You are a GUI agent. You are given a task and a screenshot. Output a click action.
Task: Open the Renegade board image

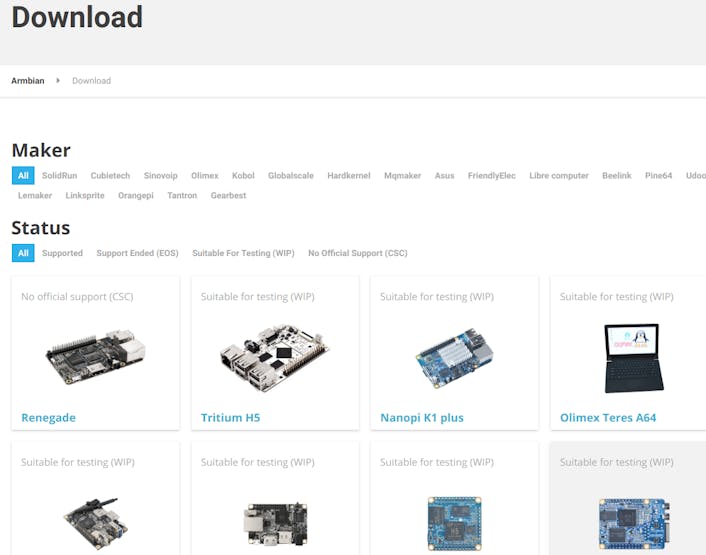(95, 356)
